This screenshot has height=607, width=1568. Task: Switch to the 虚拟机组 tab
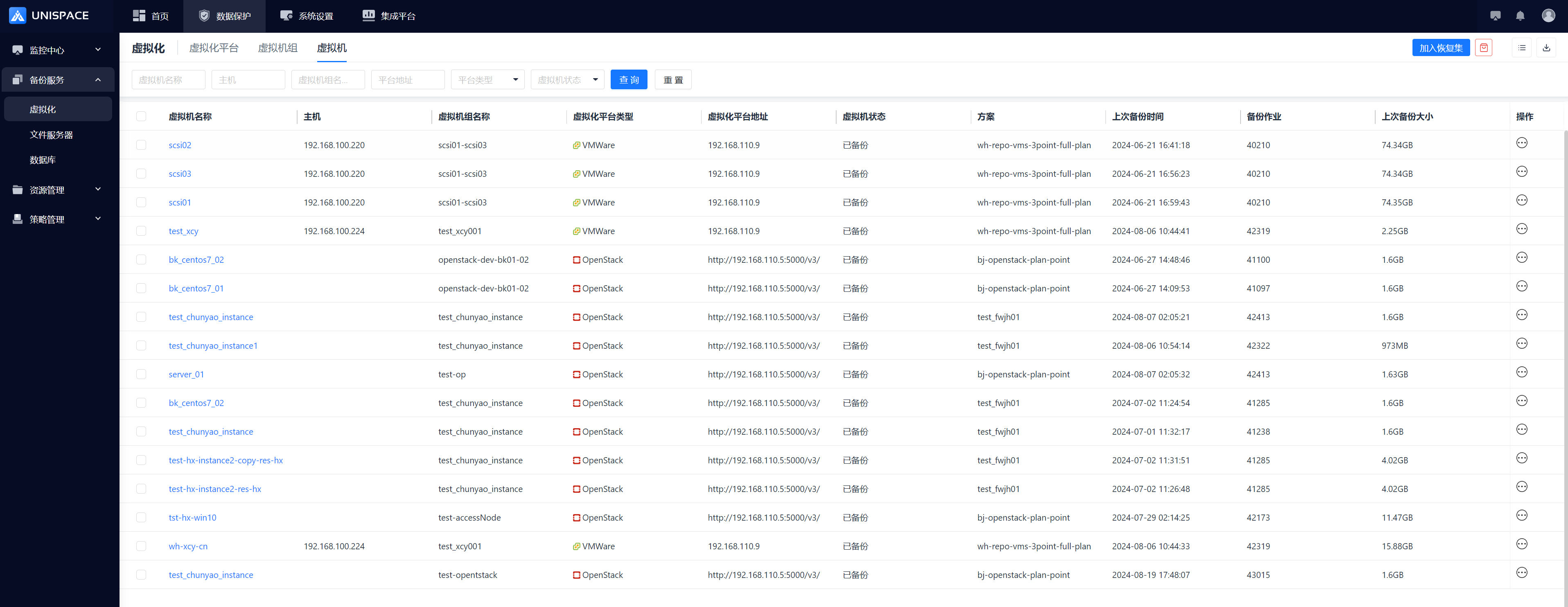coord(278,48)
